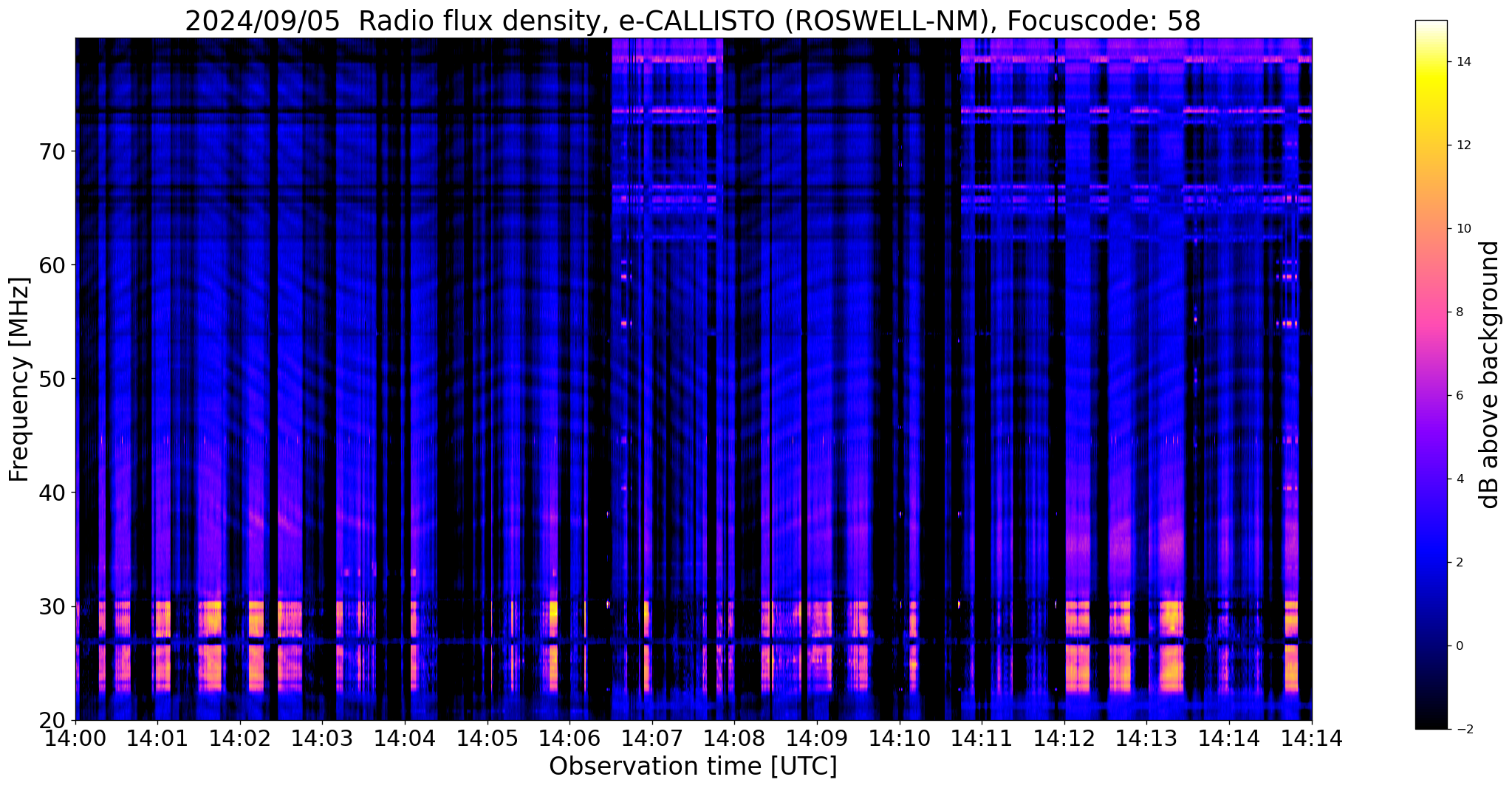Screen dimensions: 1512x788
Task: Click the 14:09 time tick label
Action: (816, 737)
